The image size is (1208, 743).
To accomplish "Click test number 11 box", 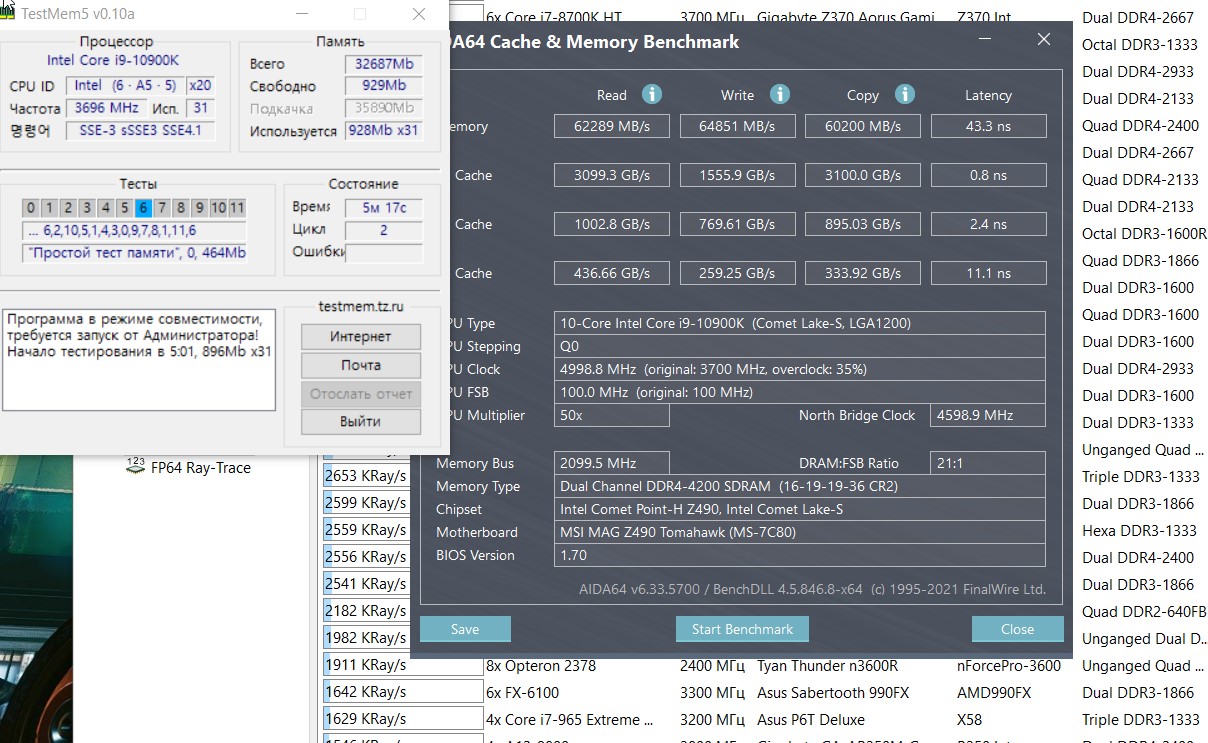I will click(x=236, y=208).
